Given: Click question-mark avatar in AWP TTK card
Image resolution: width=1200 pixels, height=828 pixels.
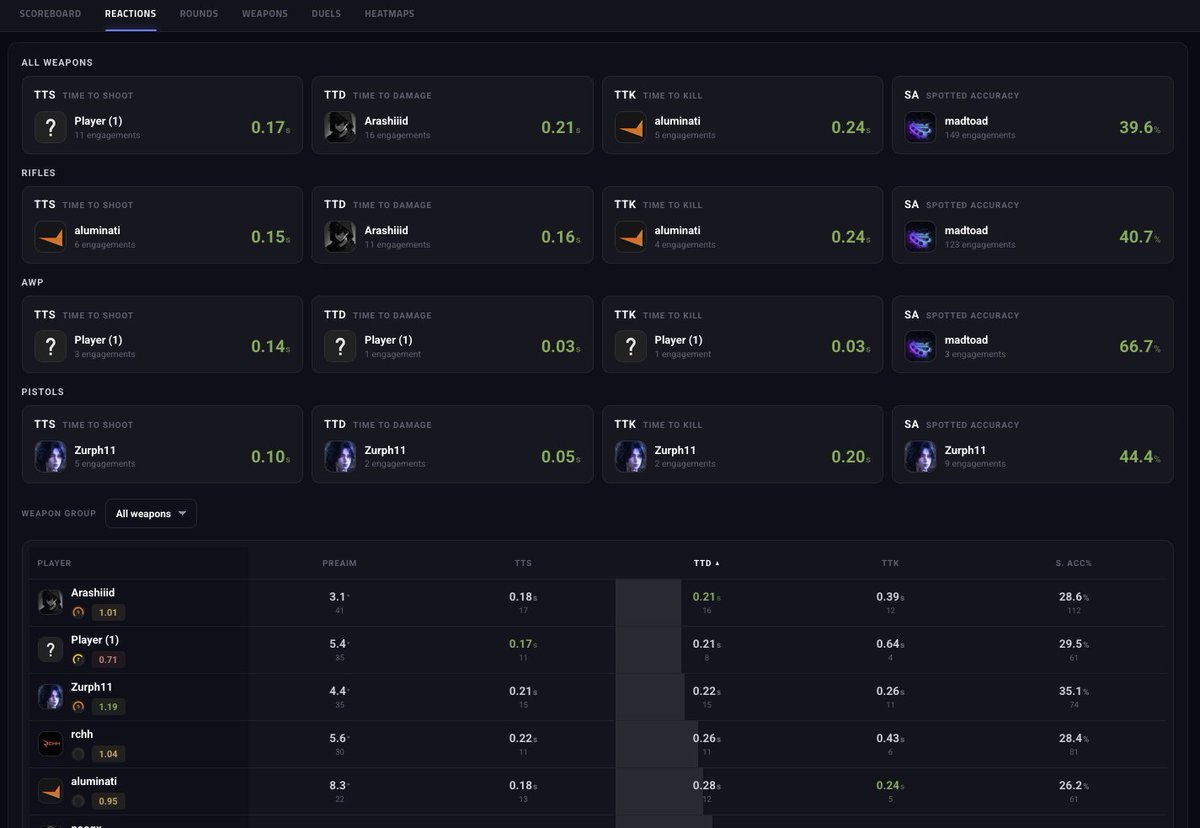Looking at the screenshot, I should point(630,346).
